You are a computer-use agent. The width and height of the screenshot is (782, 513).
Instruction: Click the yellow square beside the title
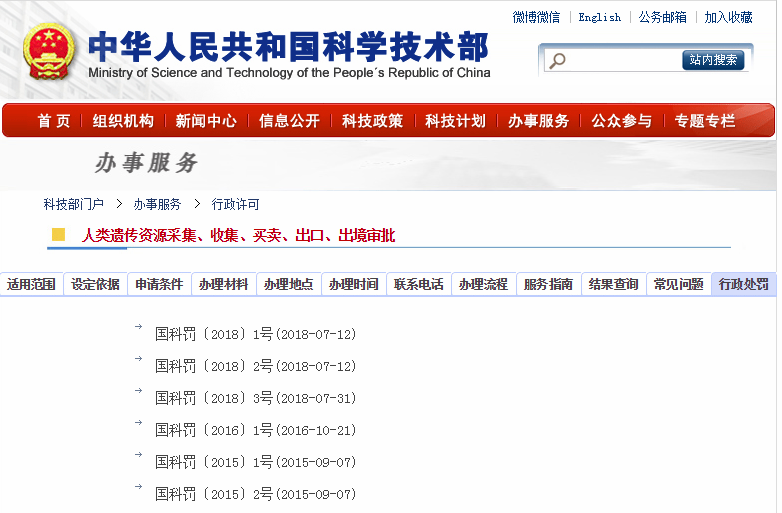click(x=58, y=235)
